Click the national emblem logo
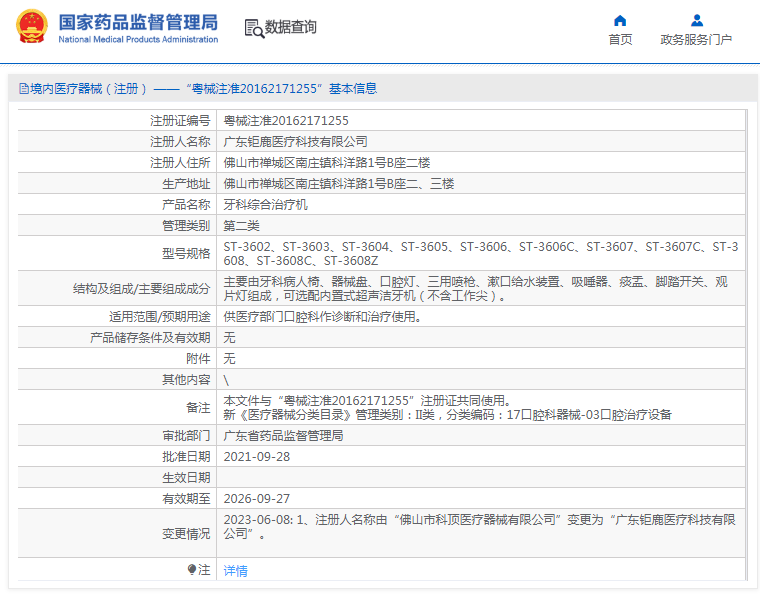The width and height of the screenshot is (760, 602). (32, 26)
